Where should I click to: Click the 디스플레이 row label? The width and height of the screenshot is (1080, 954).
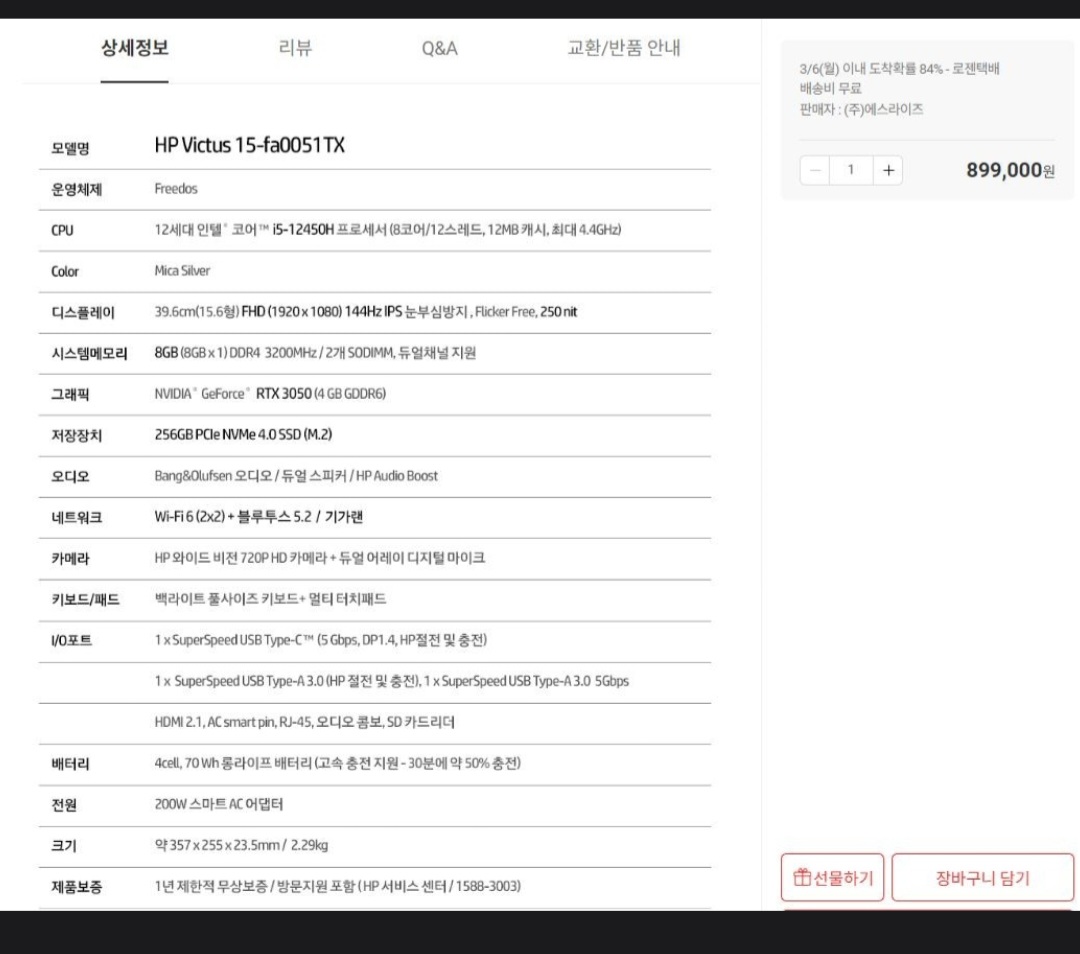click(83, 313)
